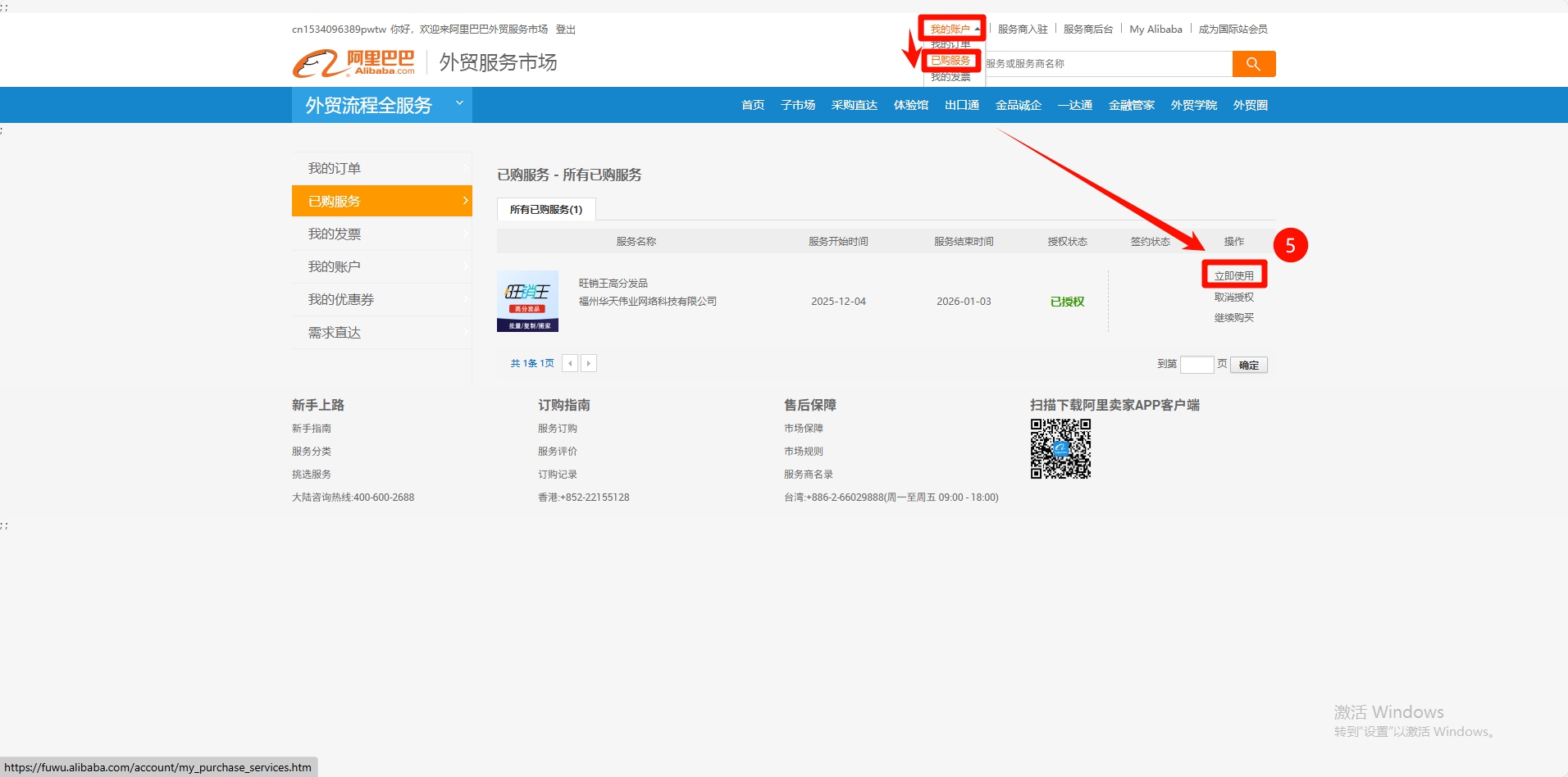This screenshot has height=777, width=1568.
Task: Click the service search text box
Action: pyautogui.click(x=1107, y=64)
